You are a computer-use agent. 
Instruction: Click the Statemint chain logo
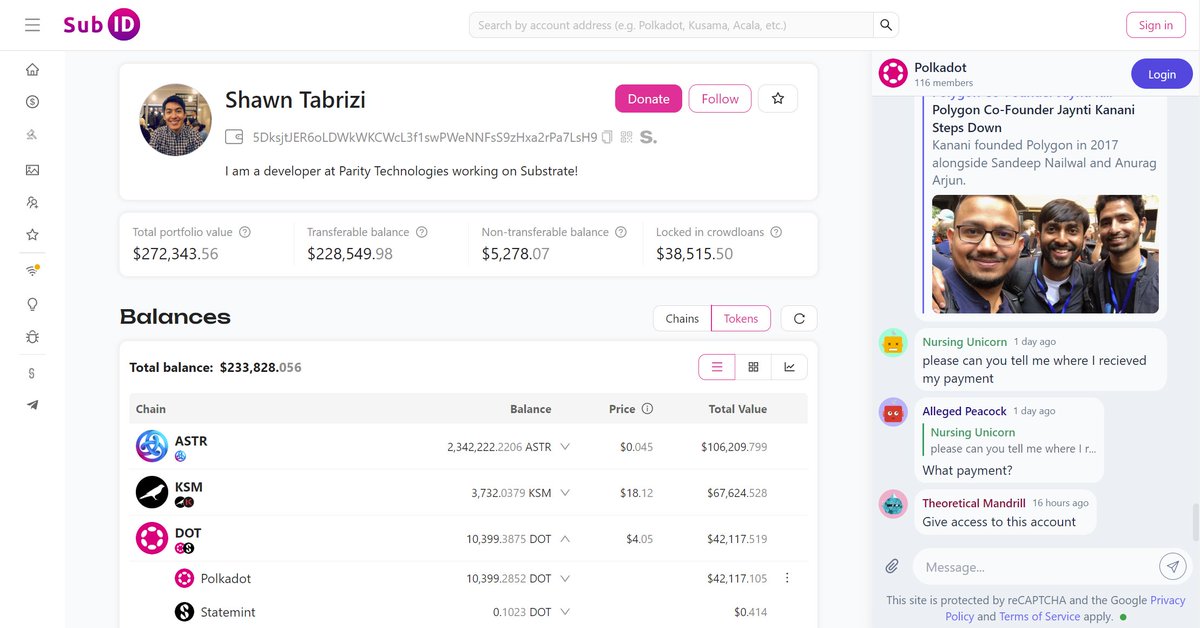[x=184, y=612]
